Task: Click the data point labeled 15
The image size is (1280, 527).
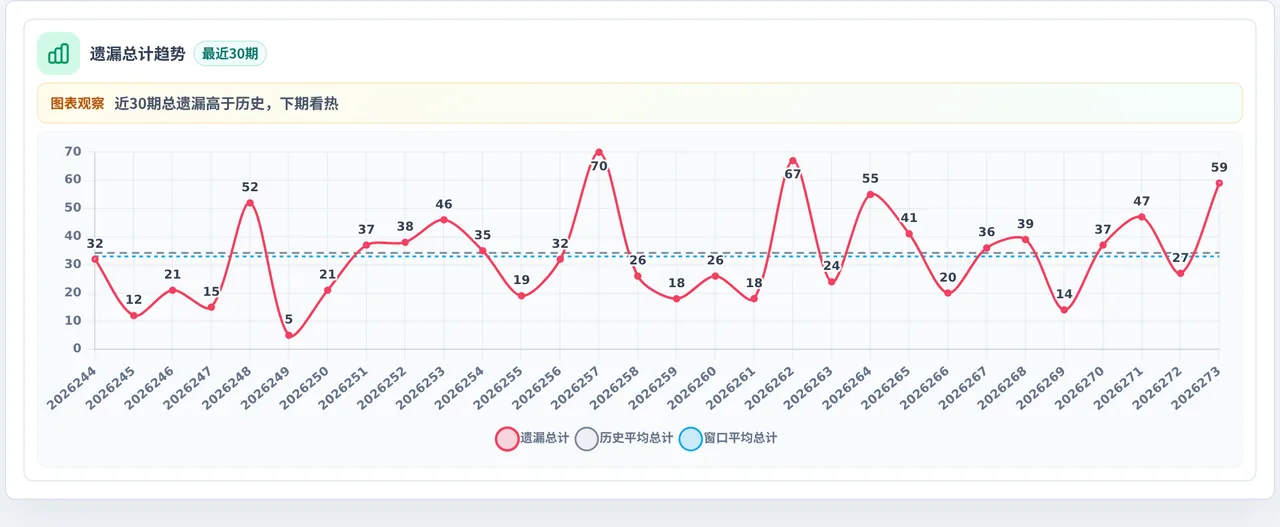Action: [x=211, y=307]
